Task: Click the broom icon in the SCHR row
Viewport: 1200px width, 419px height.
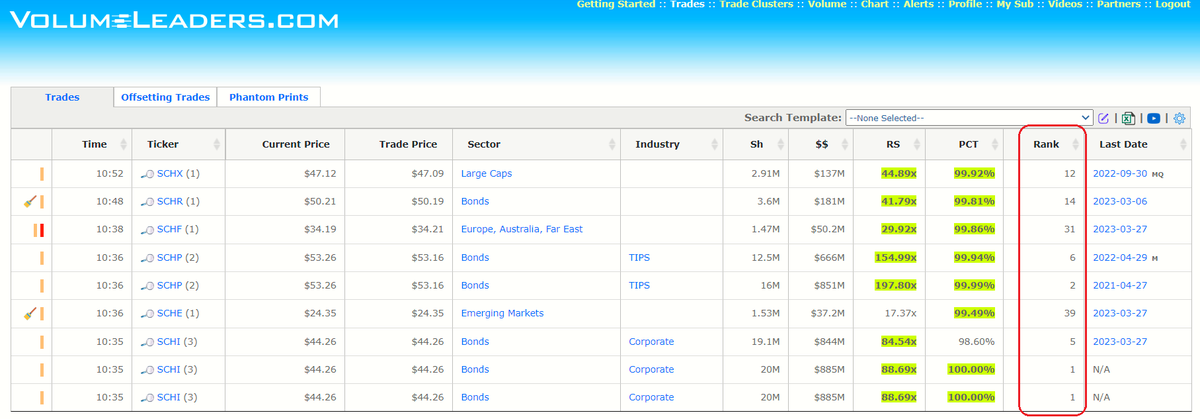Action: coord(29,201)
